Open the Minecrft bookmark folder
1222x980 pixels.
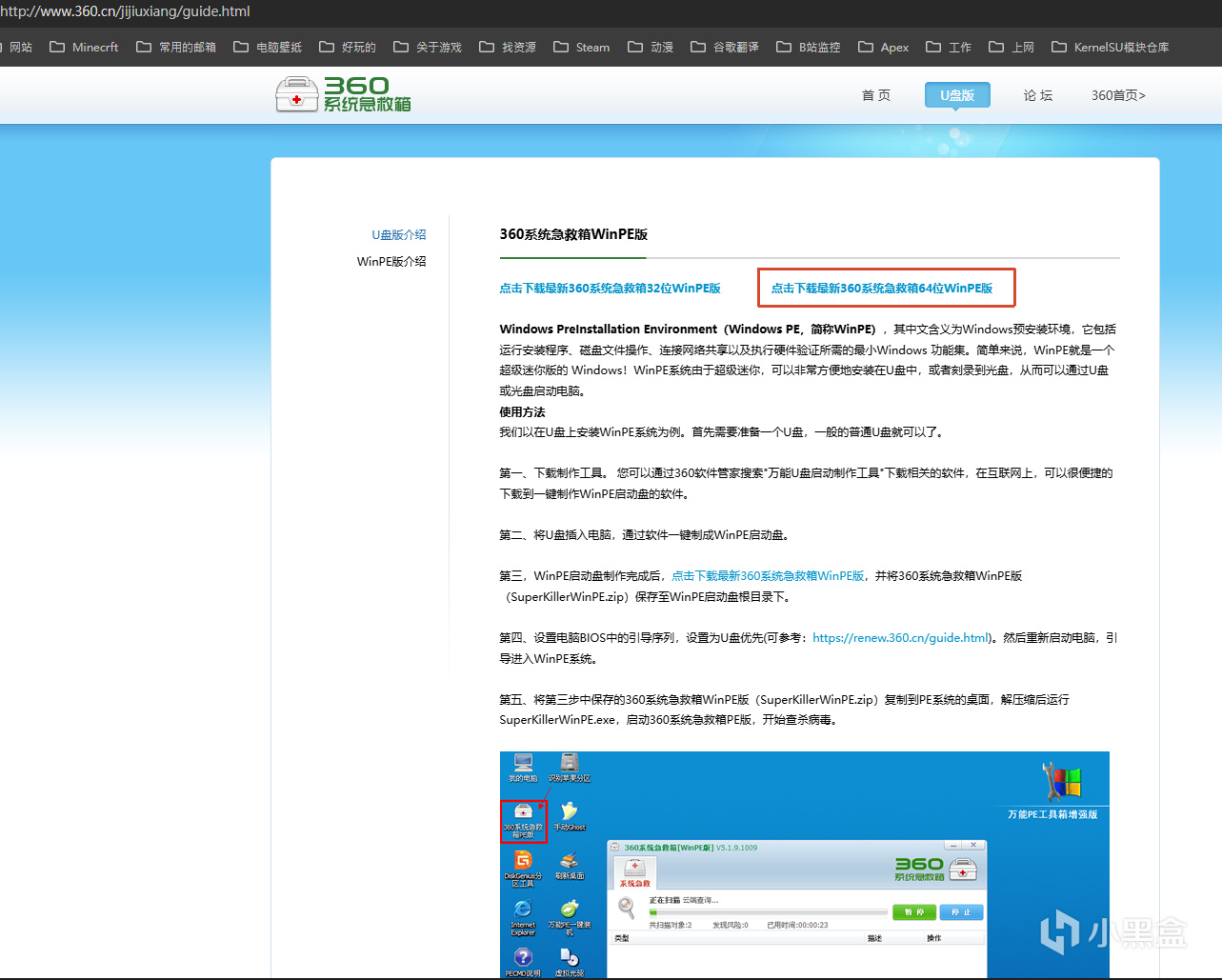tap(84, 47)
